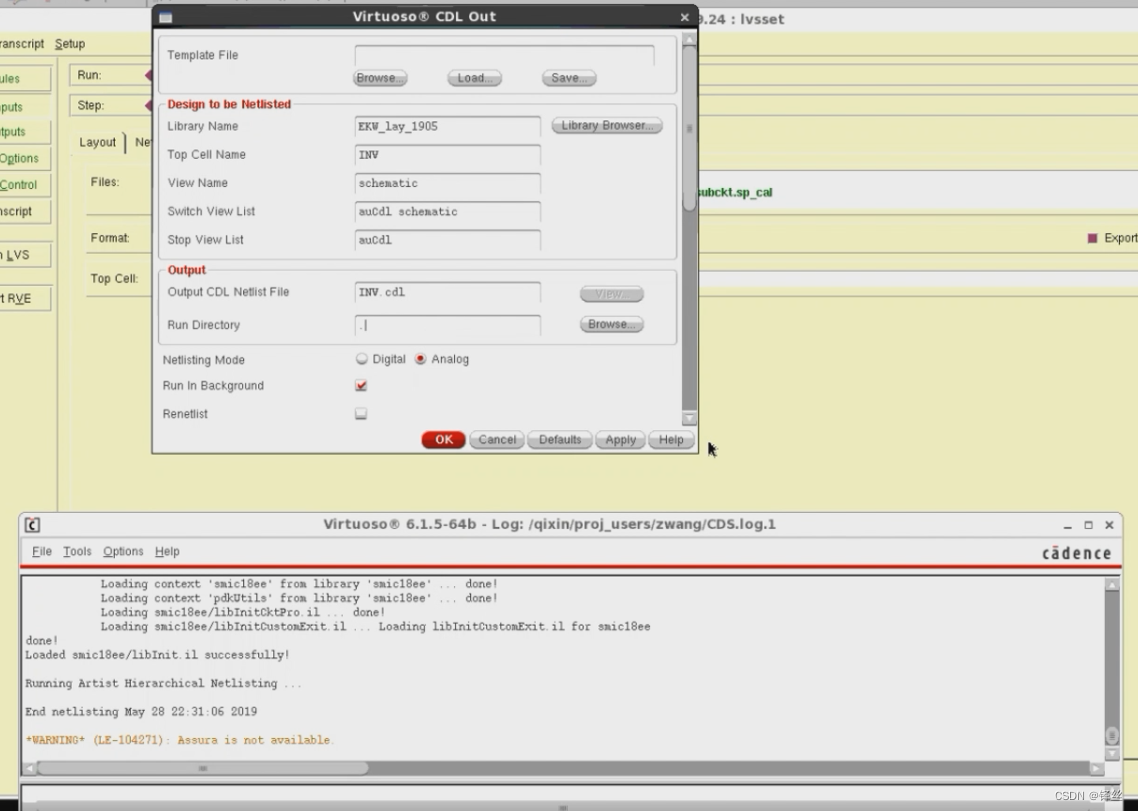Close the Virtuoso Log window
The width and height of the screenshot is (1138, 811).
(1109, 525)
